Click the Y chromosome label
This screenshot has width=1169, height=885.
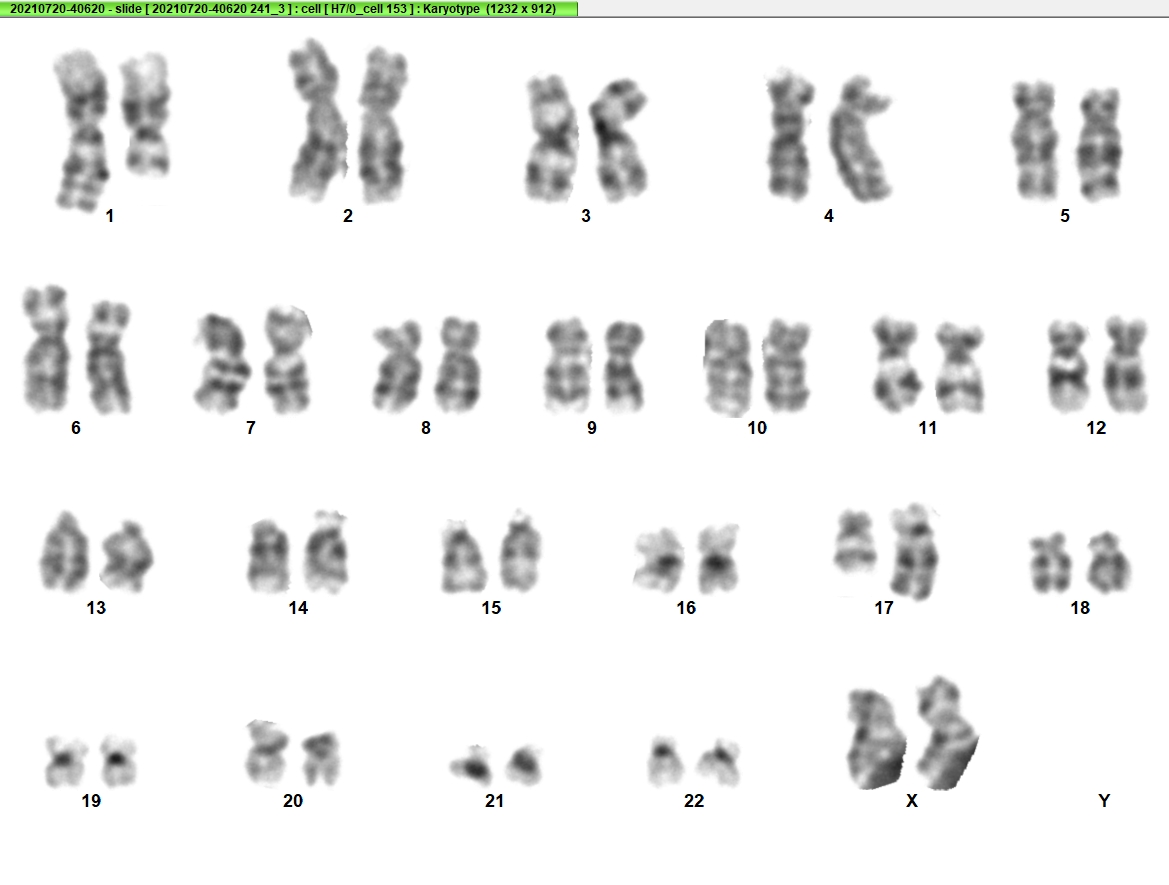coord(1104,801)
